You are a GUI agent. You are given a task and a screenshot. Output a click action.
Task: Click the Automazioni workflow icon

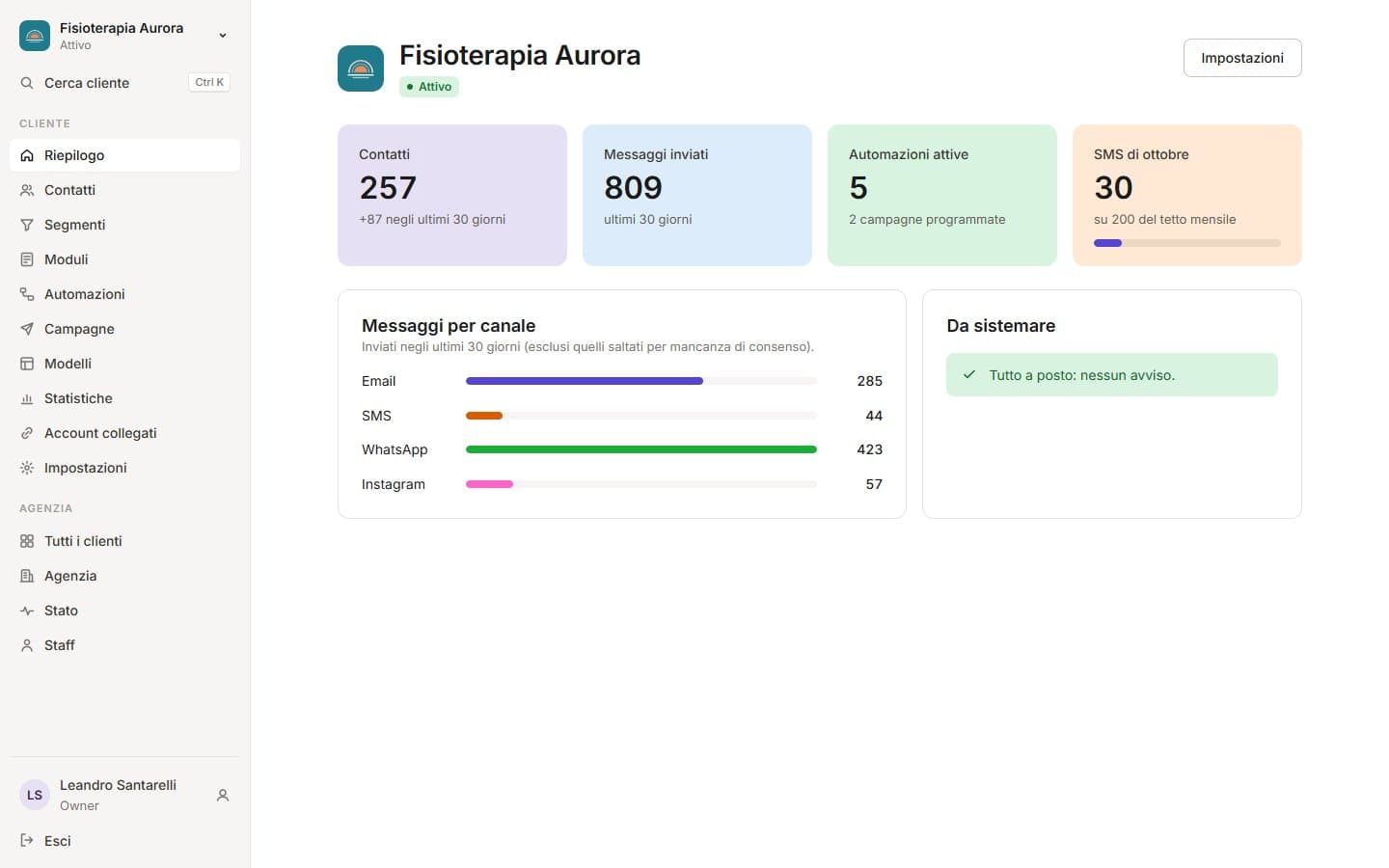27,294
